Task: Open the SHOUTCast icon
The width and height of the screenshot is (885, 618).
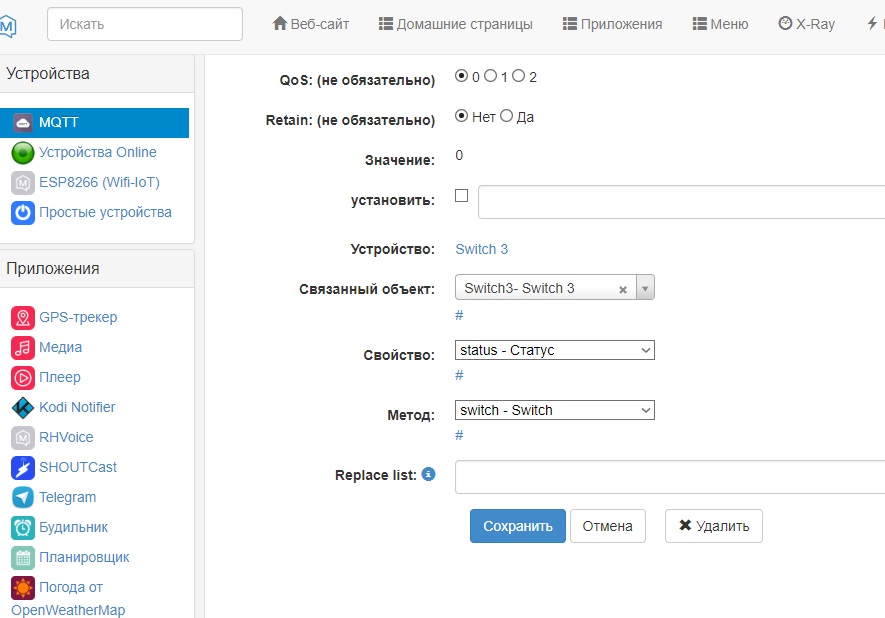Action: tap(23, 468)
